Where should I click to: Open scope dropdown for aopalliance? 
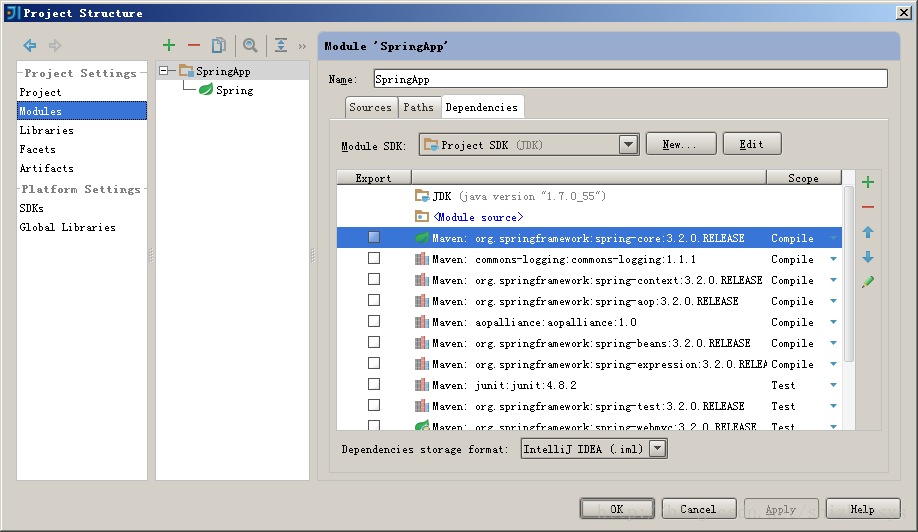pyautogui.click(x=833, y=322)
